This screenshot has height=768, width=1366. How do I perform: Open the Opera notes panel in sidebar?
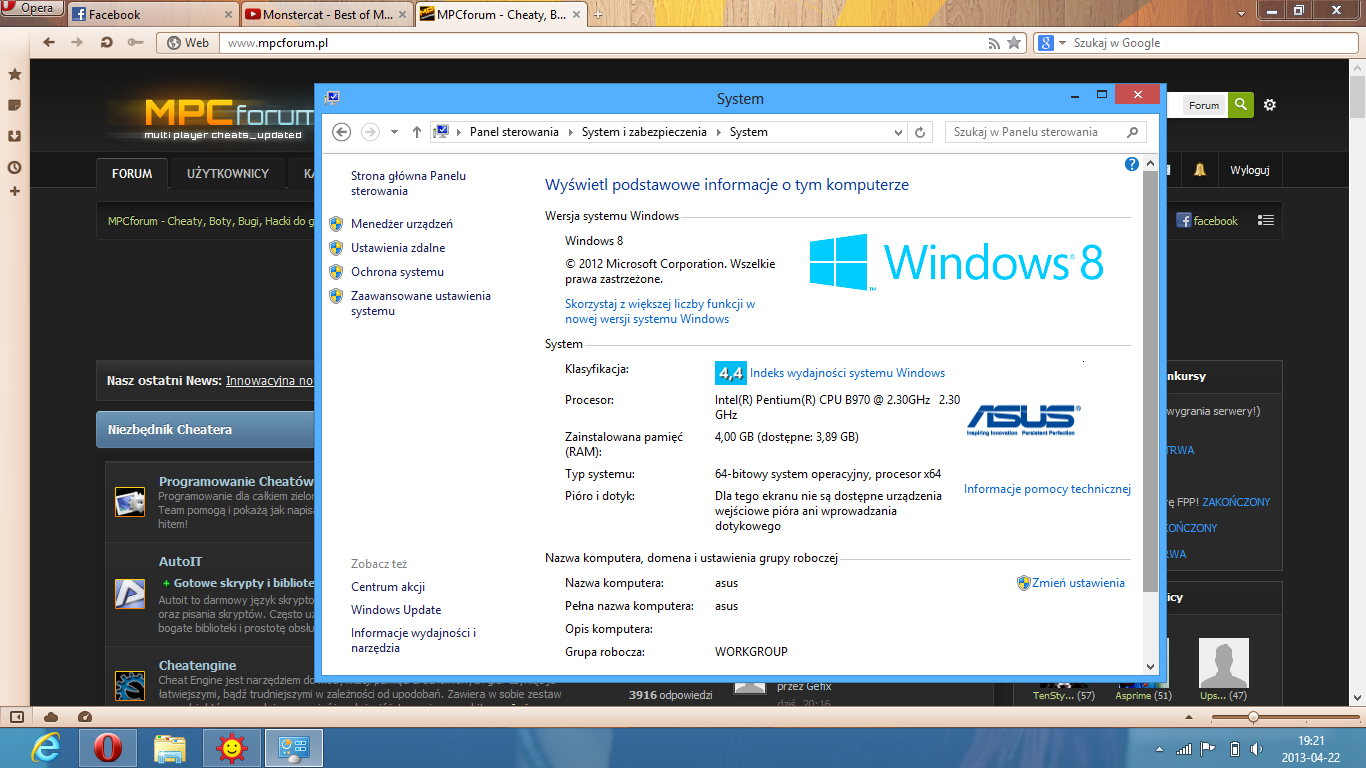14,105
